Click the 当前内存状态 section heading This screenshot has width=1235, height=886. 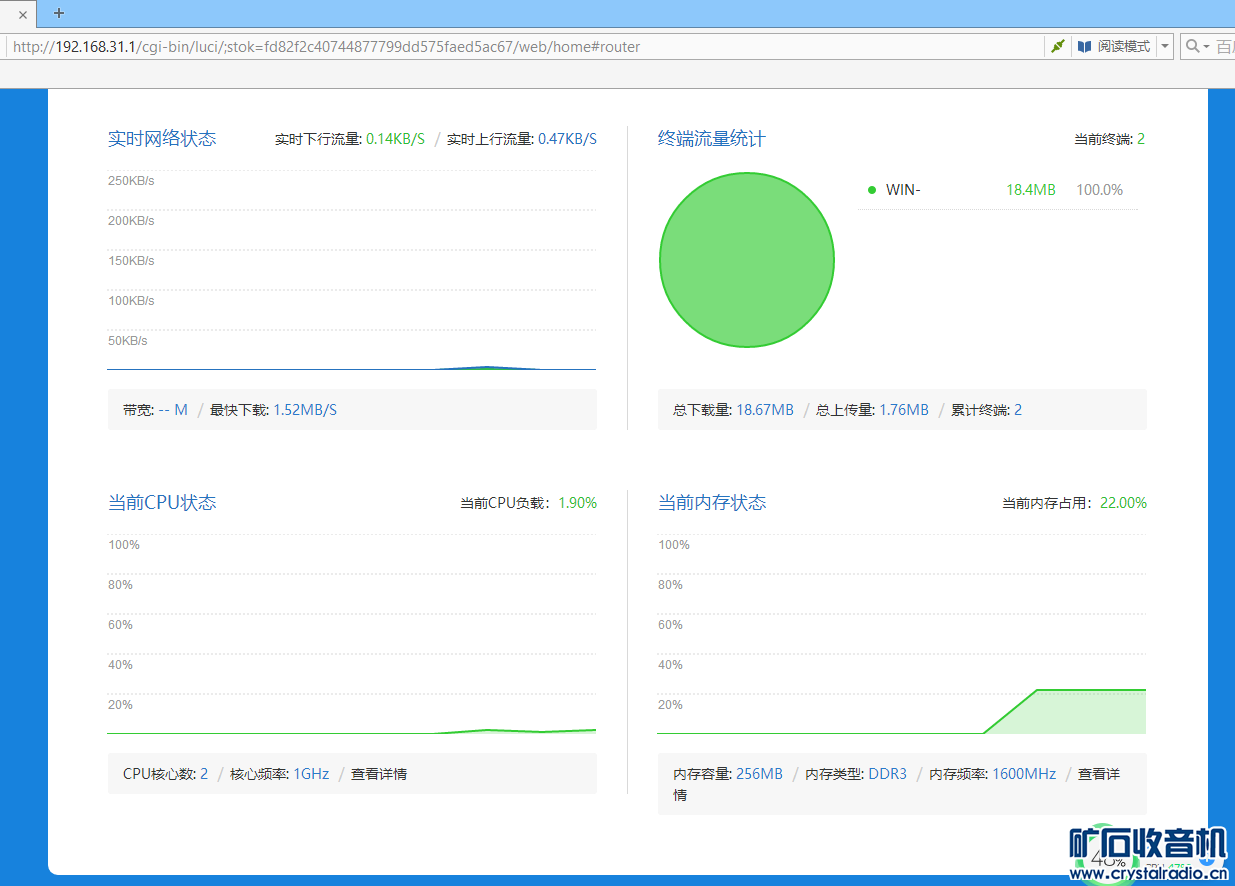click(x=712, y=503)
